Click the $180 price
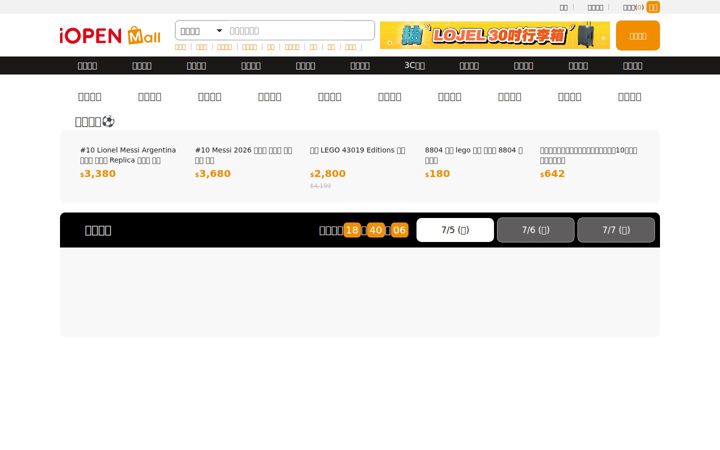The height and width of the screenshot is (450, 720). tap(437, 174)
